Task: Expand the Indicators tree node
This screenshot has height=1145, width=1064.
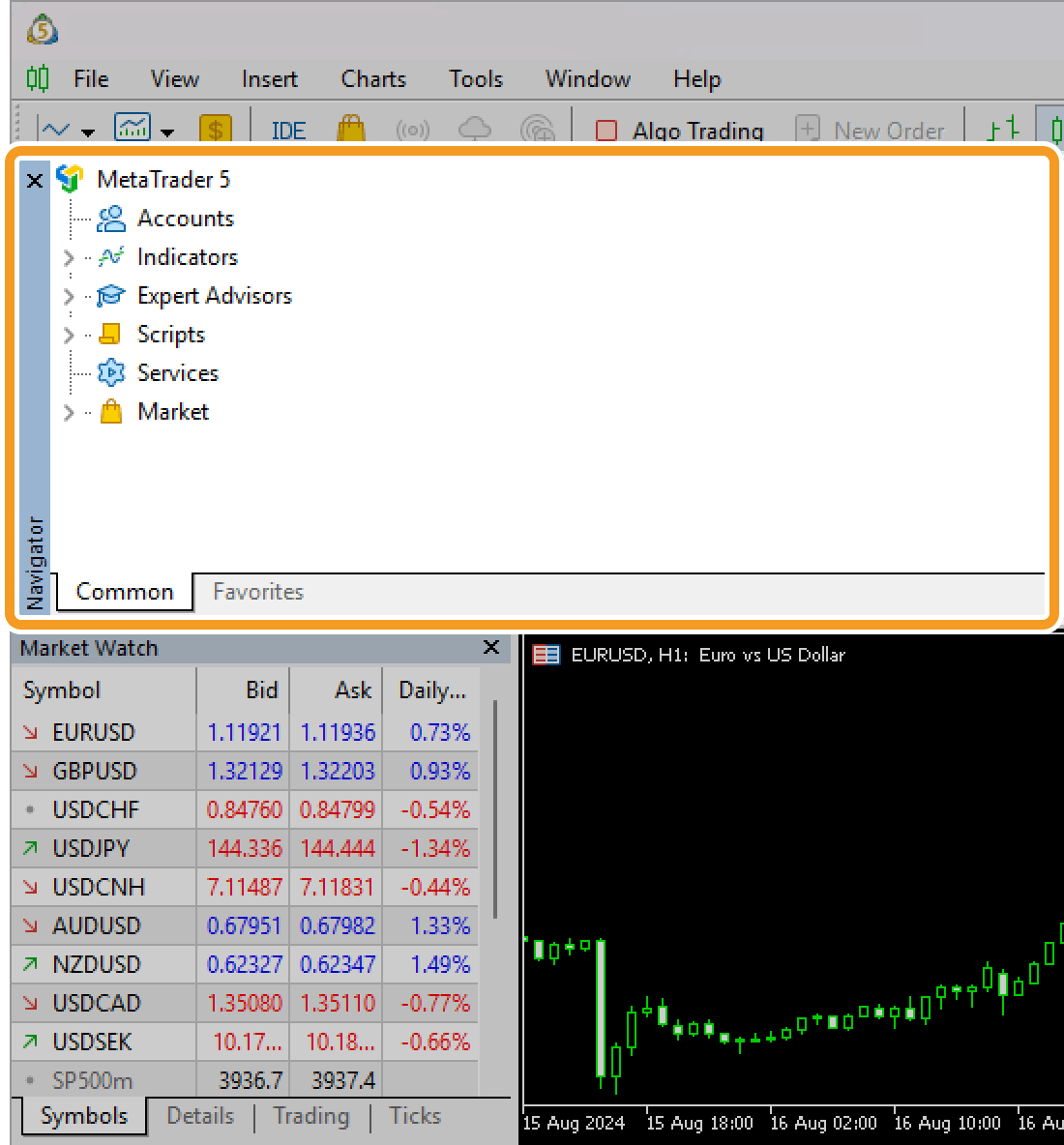Action: pos(69,258)
